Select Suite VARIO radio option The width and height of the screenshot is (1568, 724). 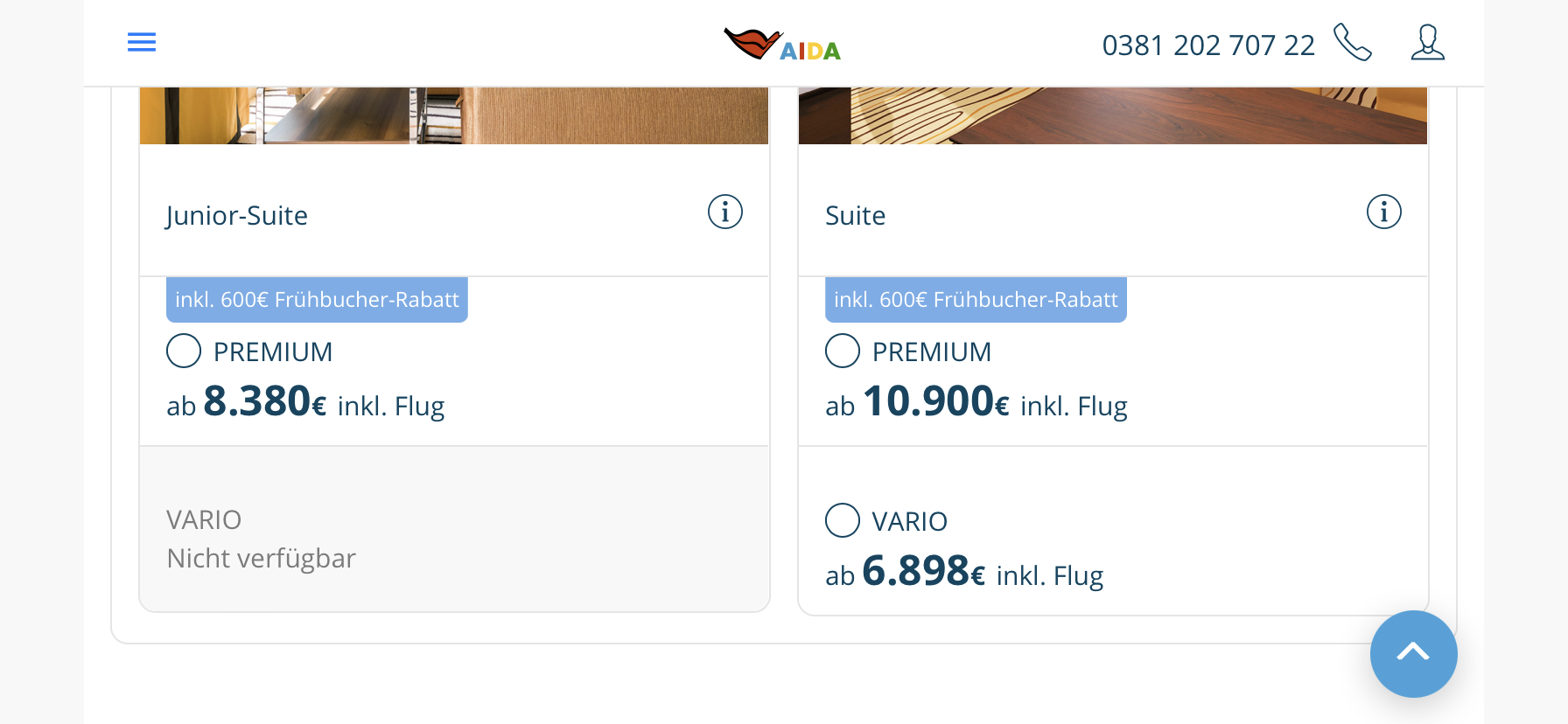click(x=843, y=520)
